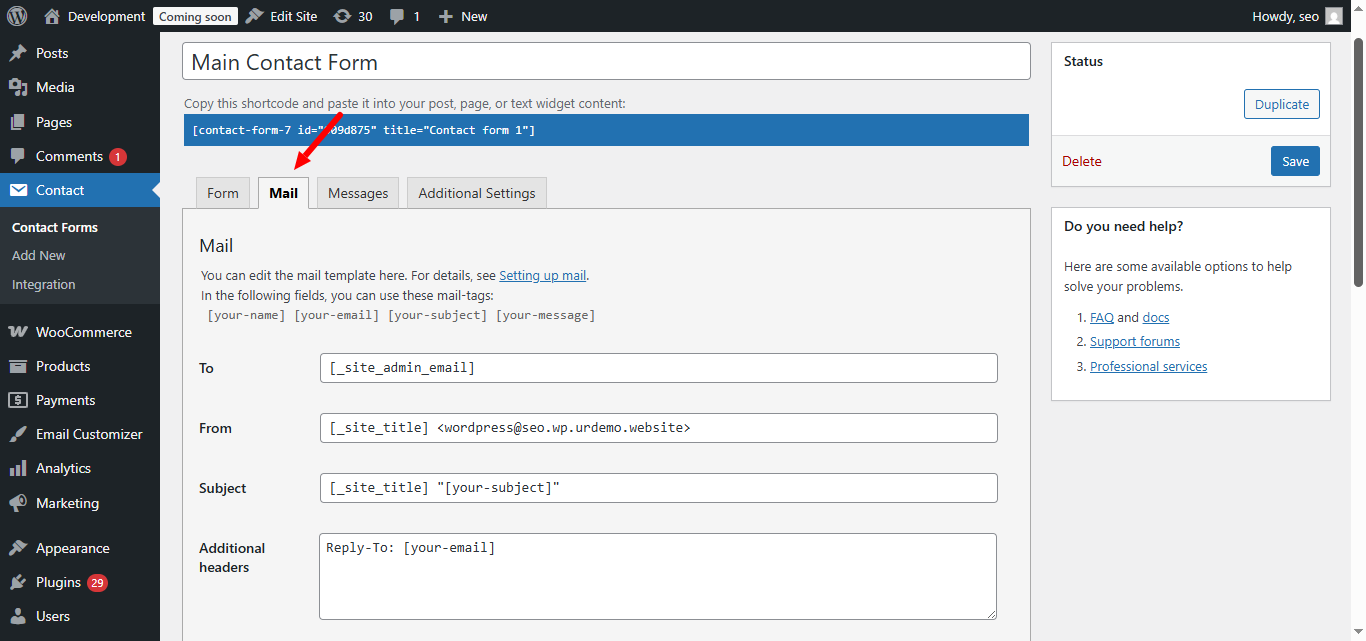Open the Additional Settings tab

tap(477, 193)
